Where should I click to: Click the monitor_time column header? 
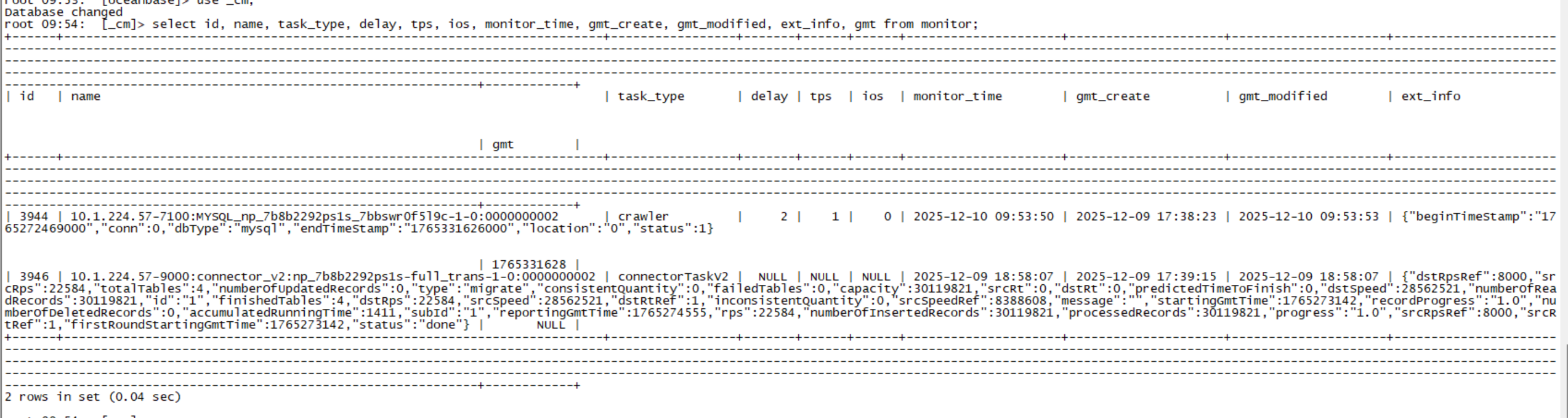pos(957,96)
